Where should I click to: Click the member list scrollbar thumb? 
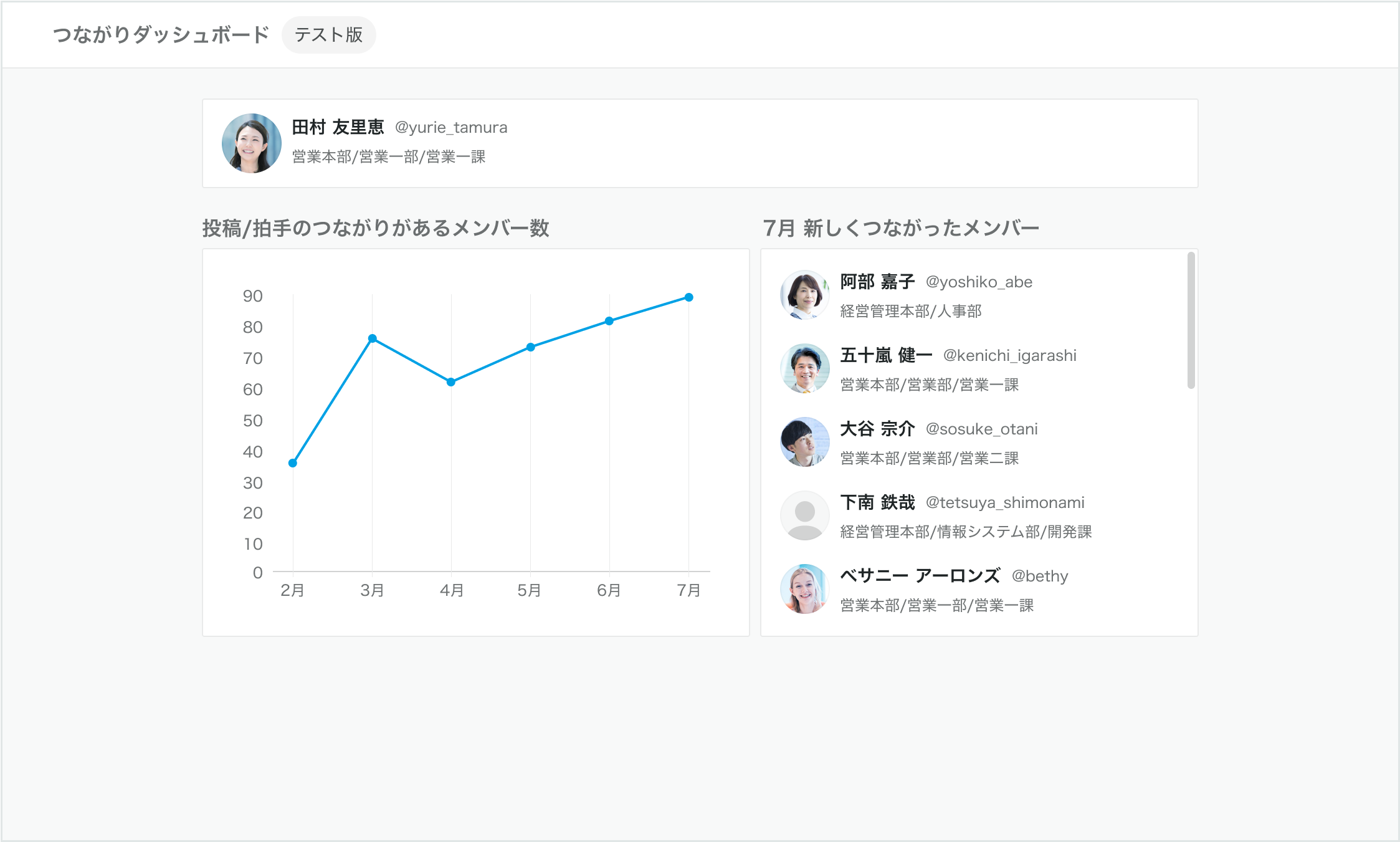(1191, 320)
